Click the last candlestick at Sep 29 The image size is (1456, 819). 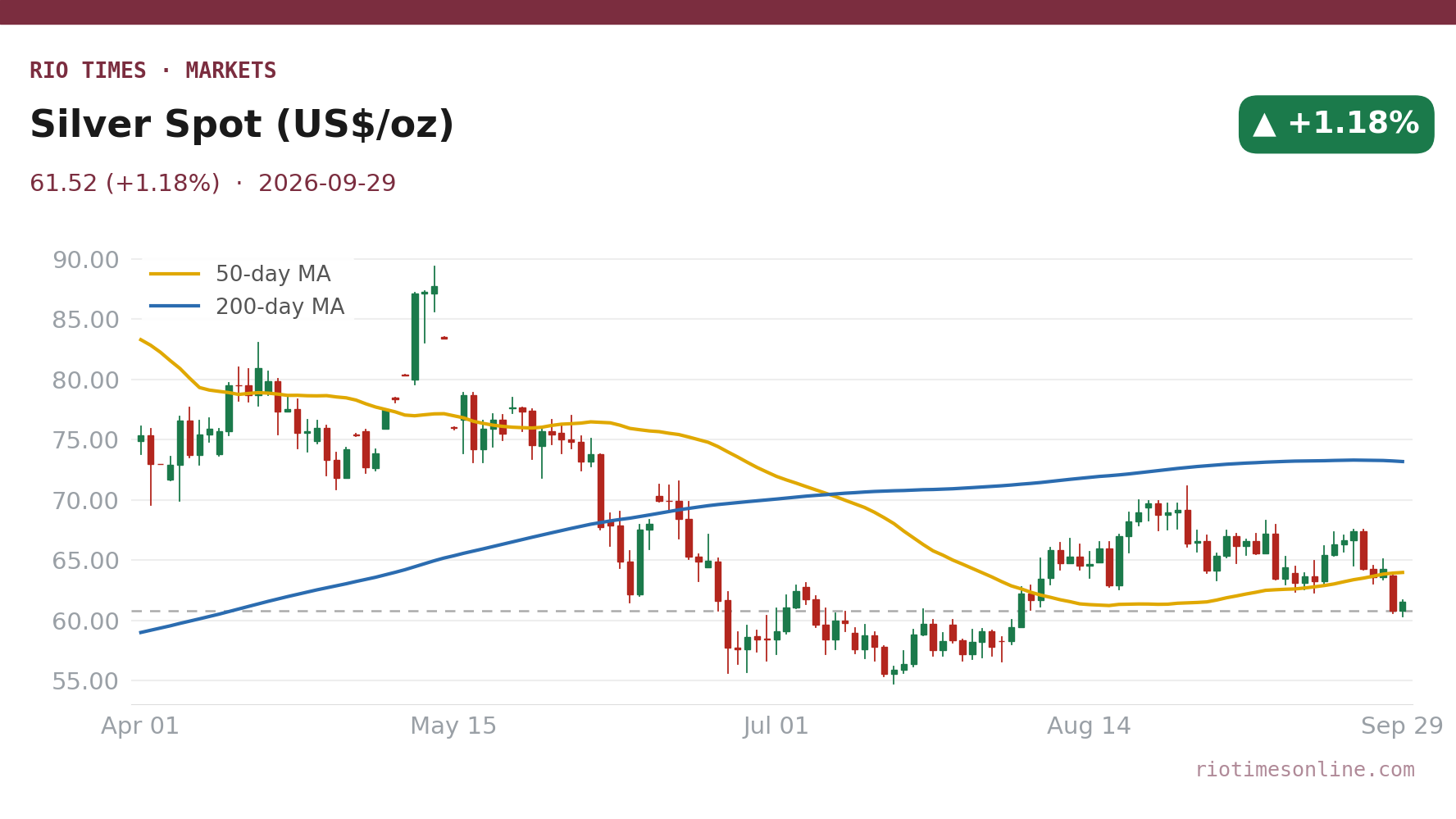(1403, 607)
